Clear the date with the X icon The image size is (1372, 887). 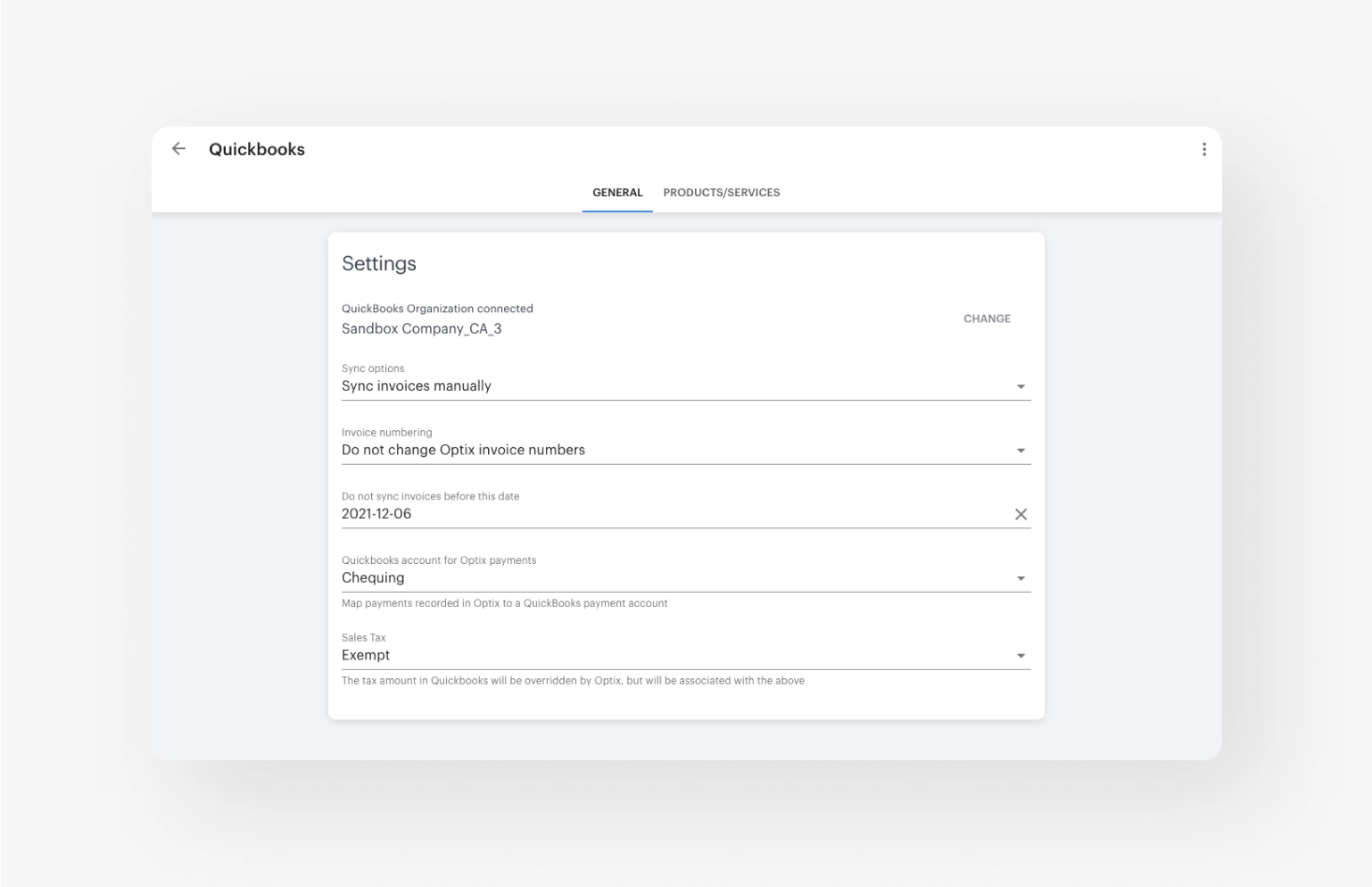[1021, 514]
